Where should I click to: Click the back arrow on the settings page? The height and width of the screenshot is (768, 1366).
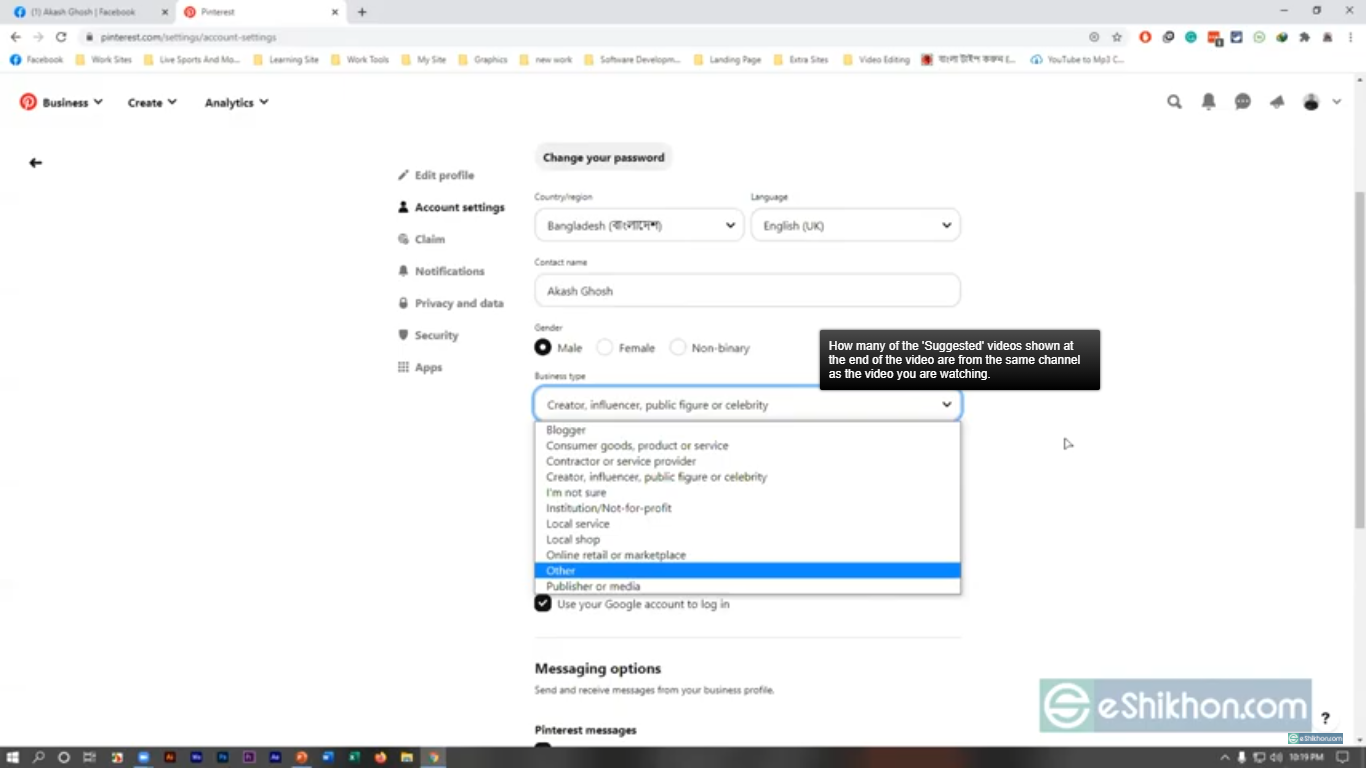35,162
